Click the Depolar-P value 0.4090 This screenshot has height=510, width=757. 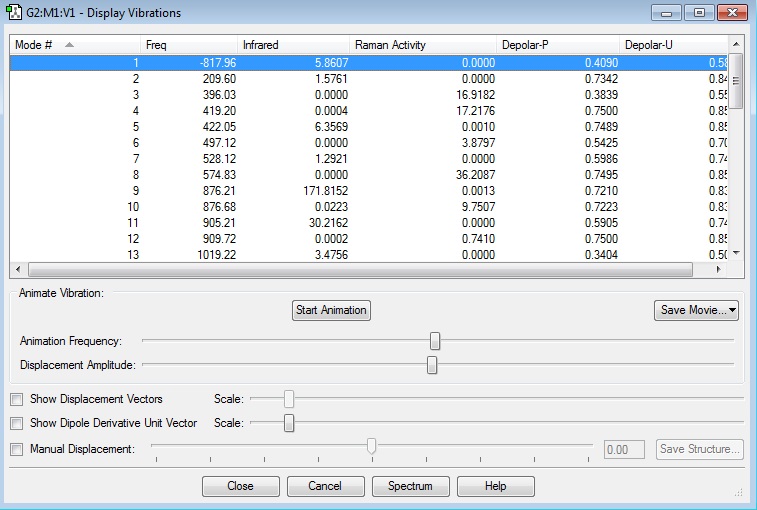[x=601, y=63]
